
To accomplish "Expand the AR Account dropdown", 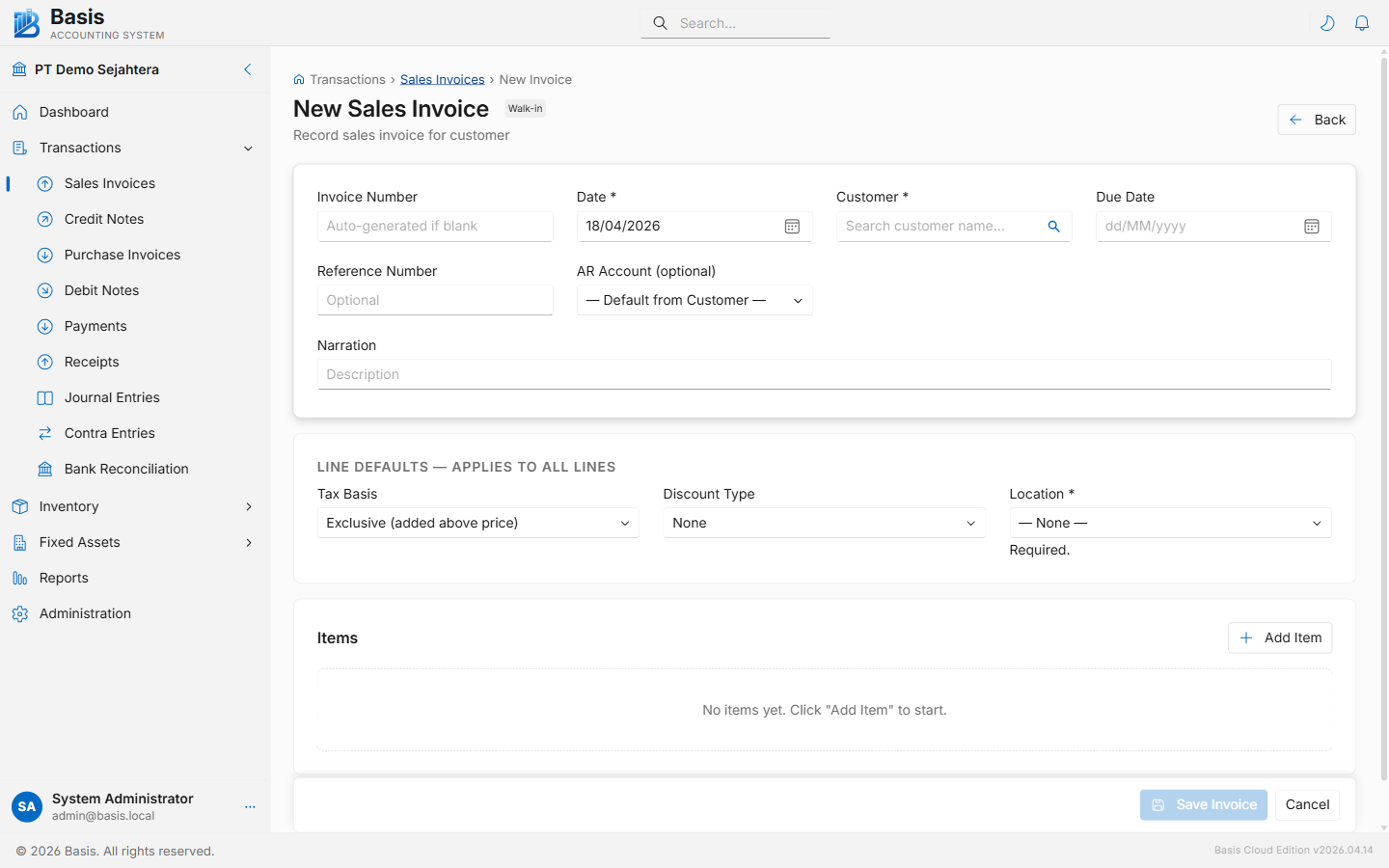I will pos(694,300).
